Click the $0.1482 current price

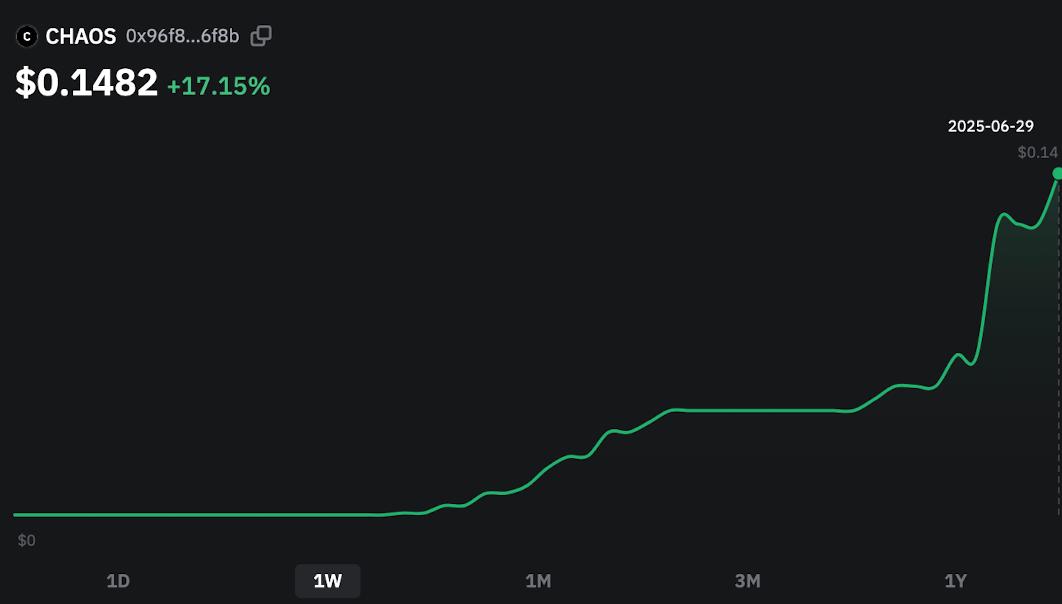tap(87, 83)
